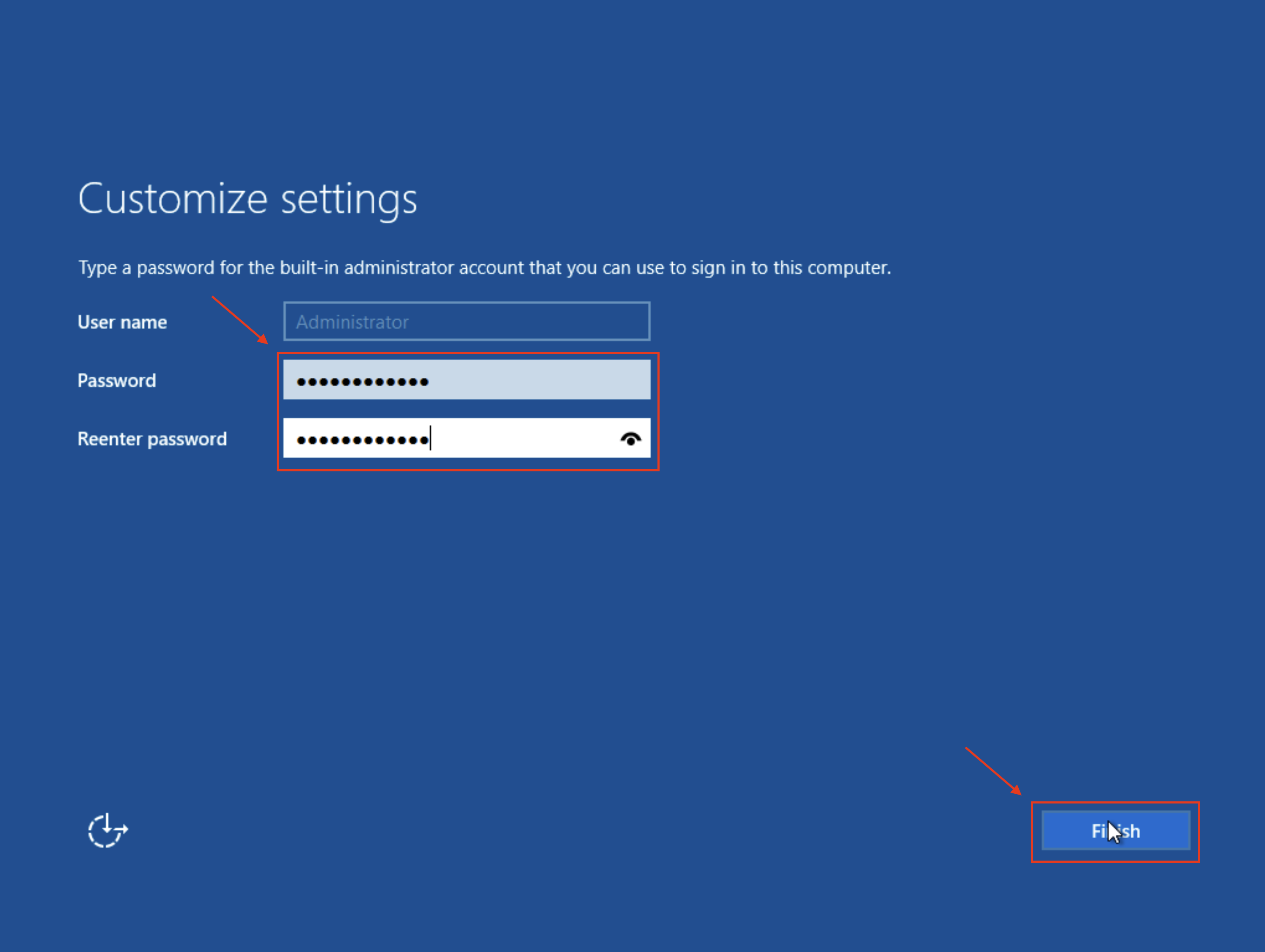
Task: Place cursor in the first password entry
Action: pyautogui.click(x=467, y=380)
